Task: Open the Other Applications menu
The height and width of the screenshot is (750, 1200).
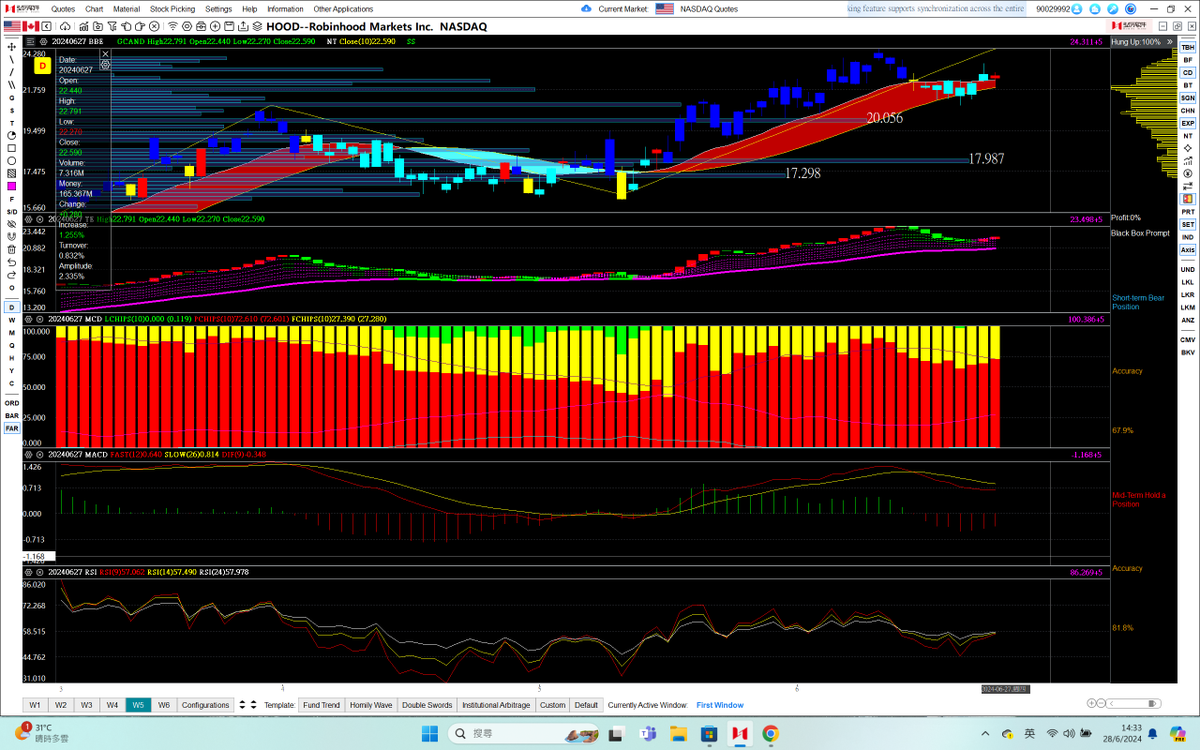Action: click(x=343, y=9)
